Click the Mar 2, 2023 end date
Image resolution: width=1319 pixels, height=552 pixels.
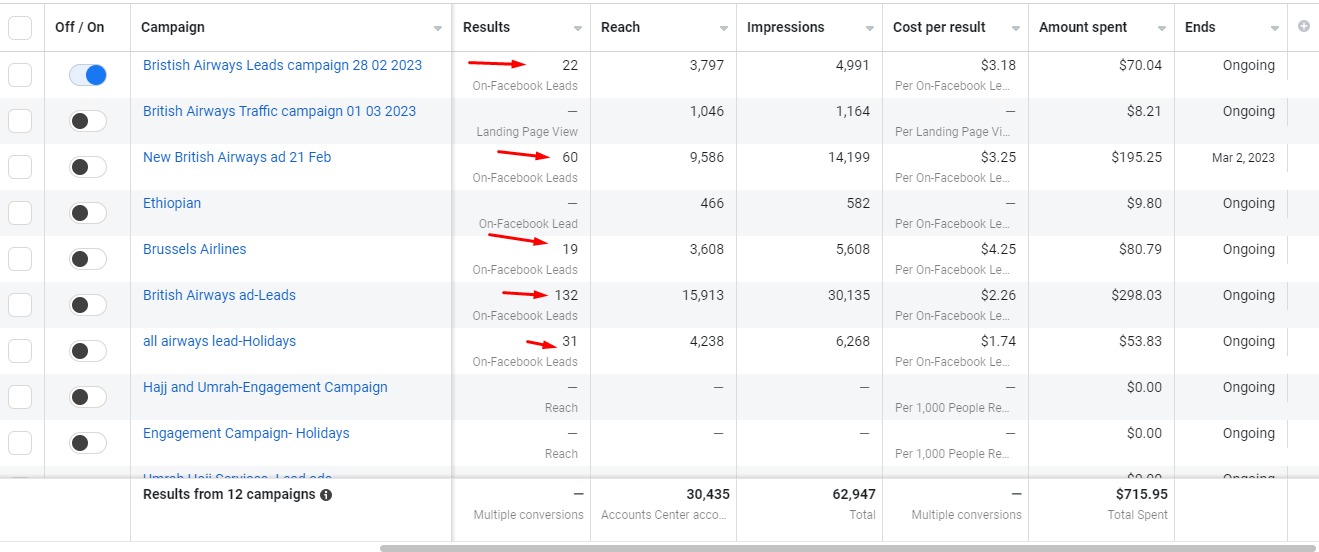pos(1242,157)
